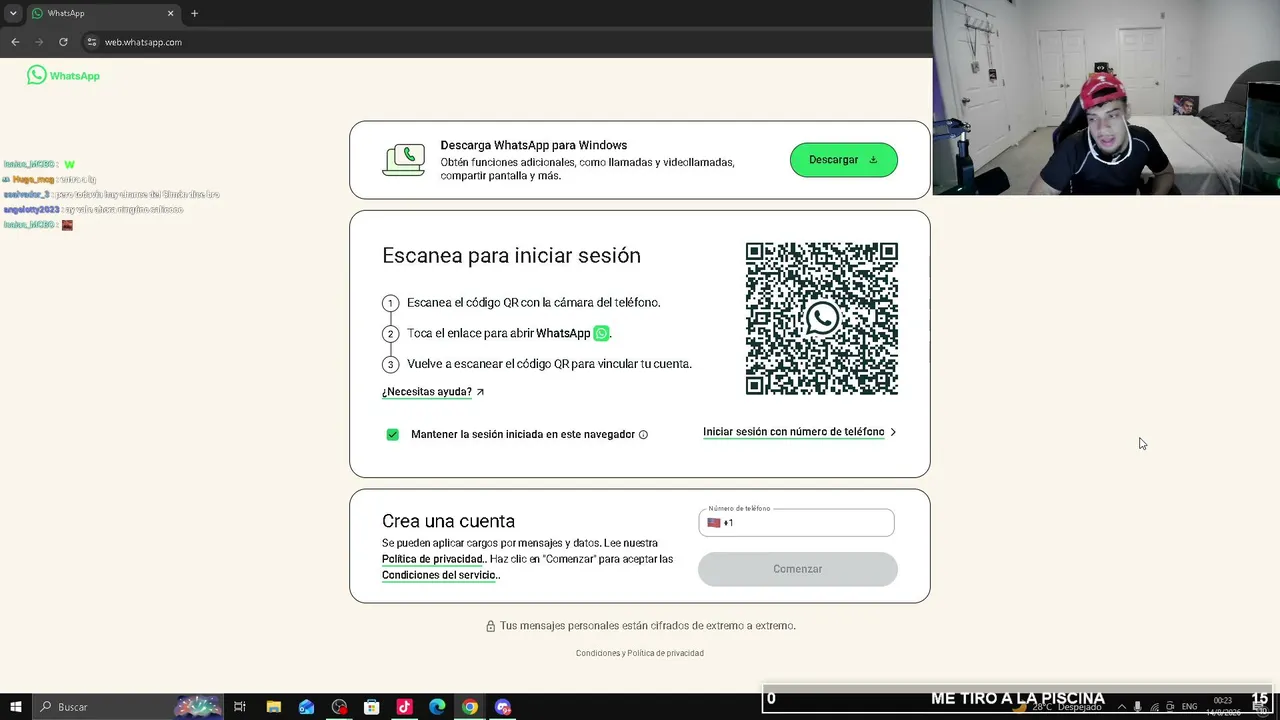
Task: Show hidden system tray icons
Action: [x=1122, y=707]
